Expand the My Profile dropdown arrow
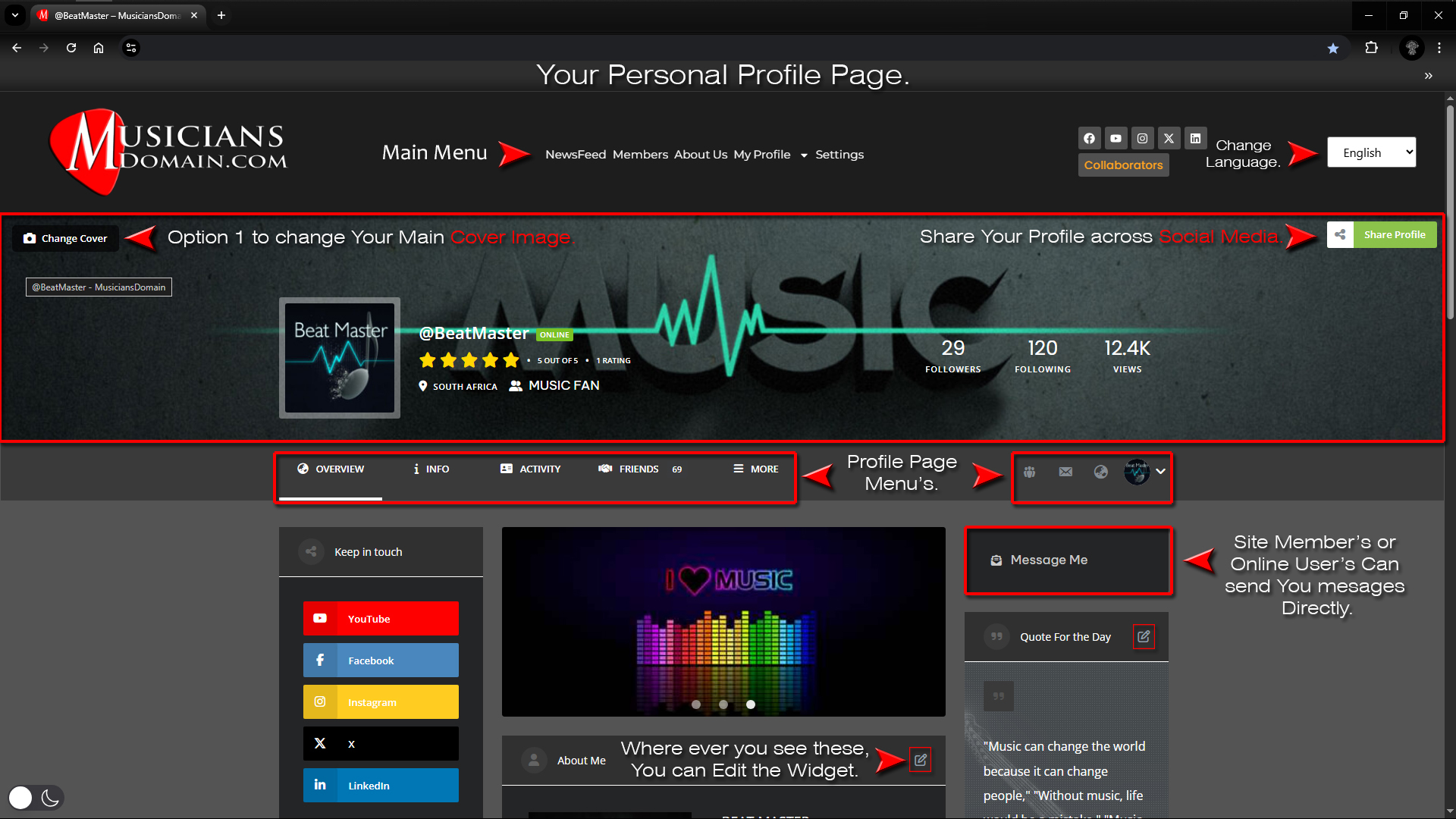The image size is (1456, 819). click(804, 155)
